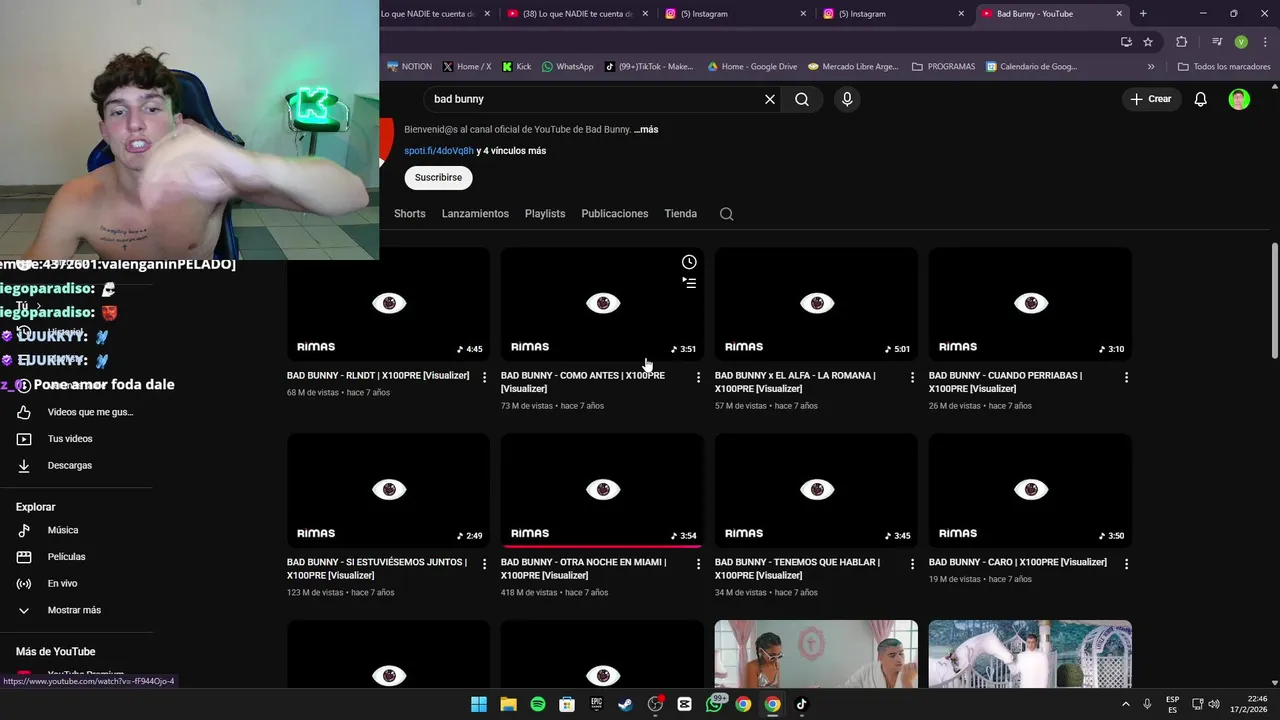Image resolution: width=1280 pixels, height=720 pixels.
Task: Open Epic Games Launcher from taskbar
Action: 597,704
